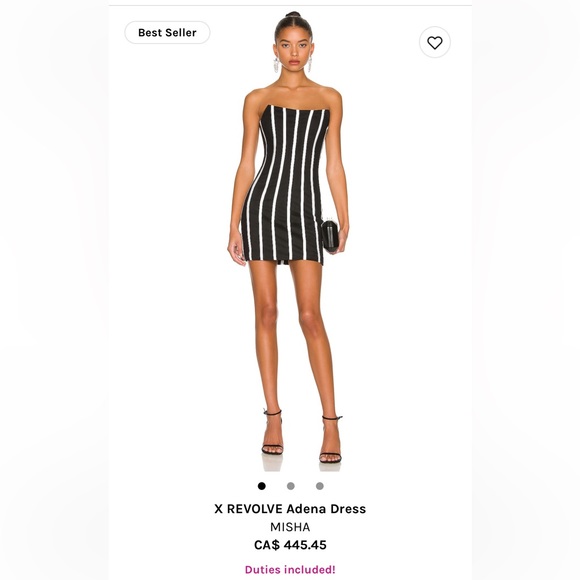Tap the Duties included! notice
The height and width of the screenshot is (580, 580).
(290, 569)
